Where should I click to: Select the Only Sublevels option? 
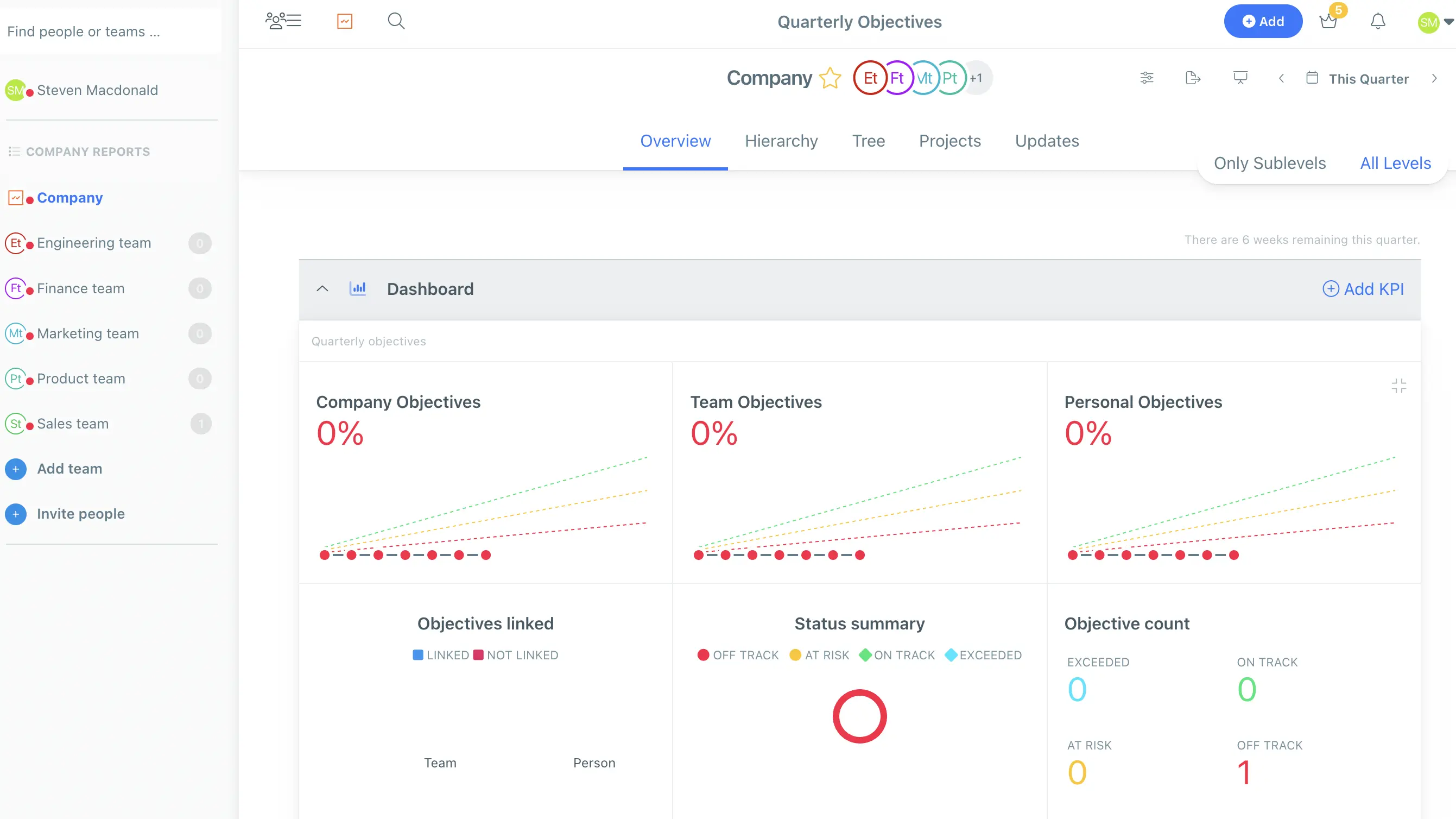[1269, 163]
